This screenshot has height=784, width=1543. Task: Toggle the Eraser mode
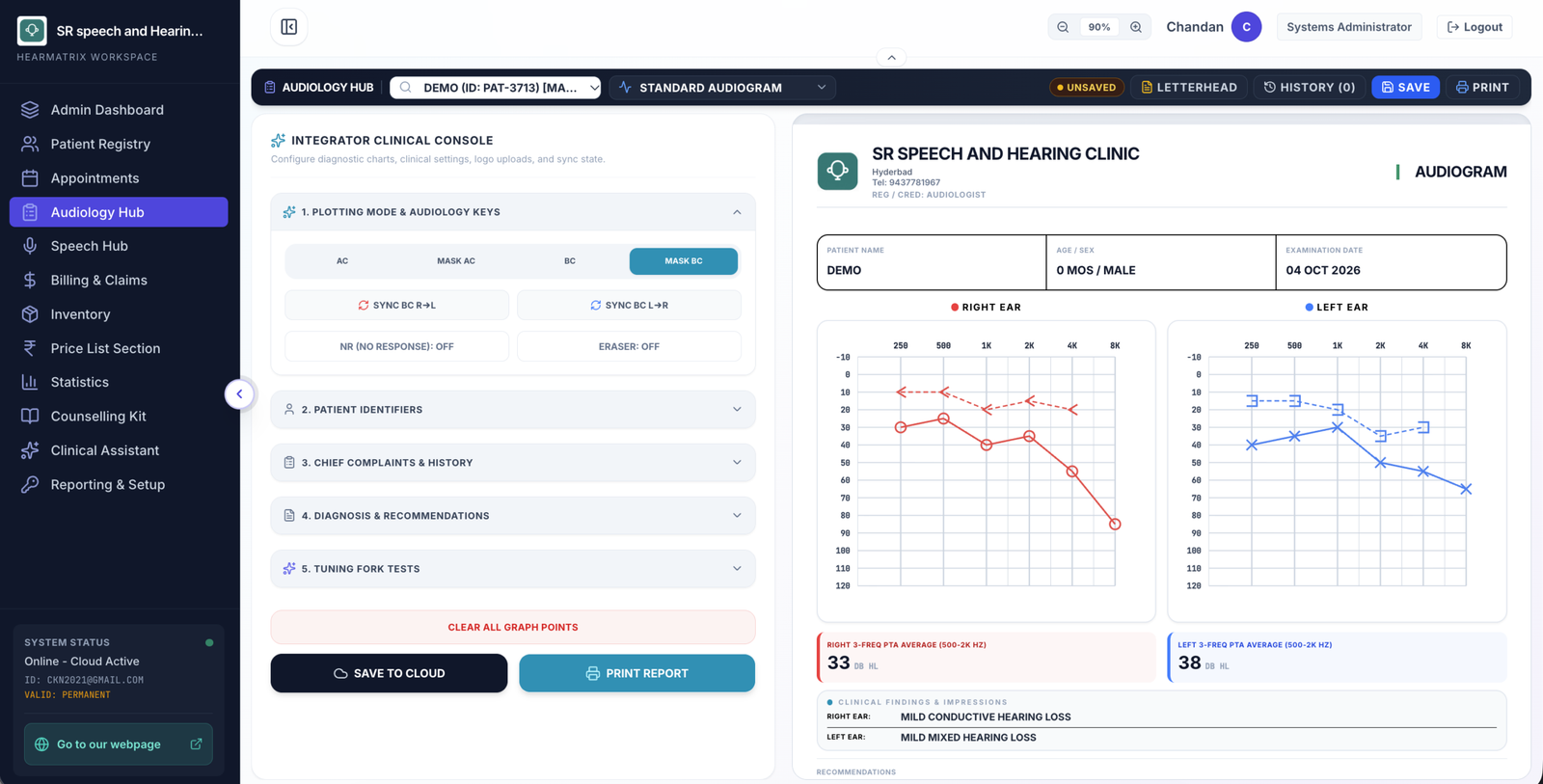tap(629, 346)
